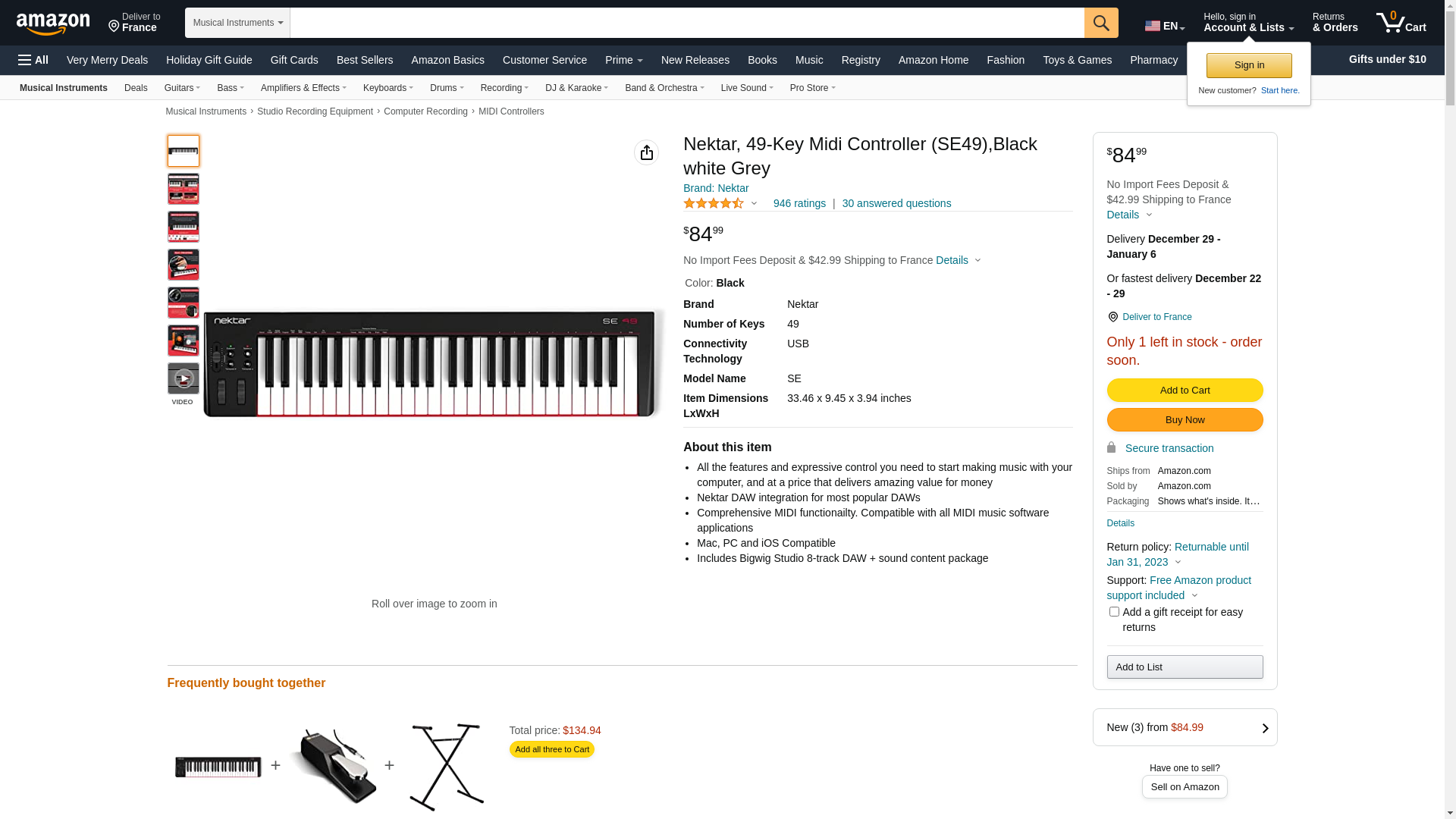
Task: Open the Musical Instruments search category dropdown
Action: click(x=237, y=23)
